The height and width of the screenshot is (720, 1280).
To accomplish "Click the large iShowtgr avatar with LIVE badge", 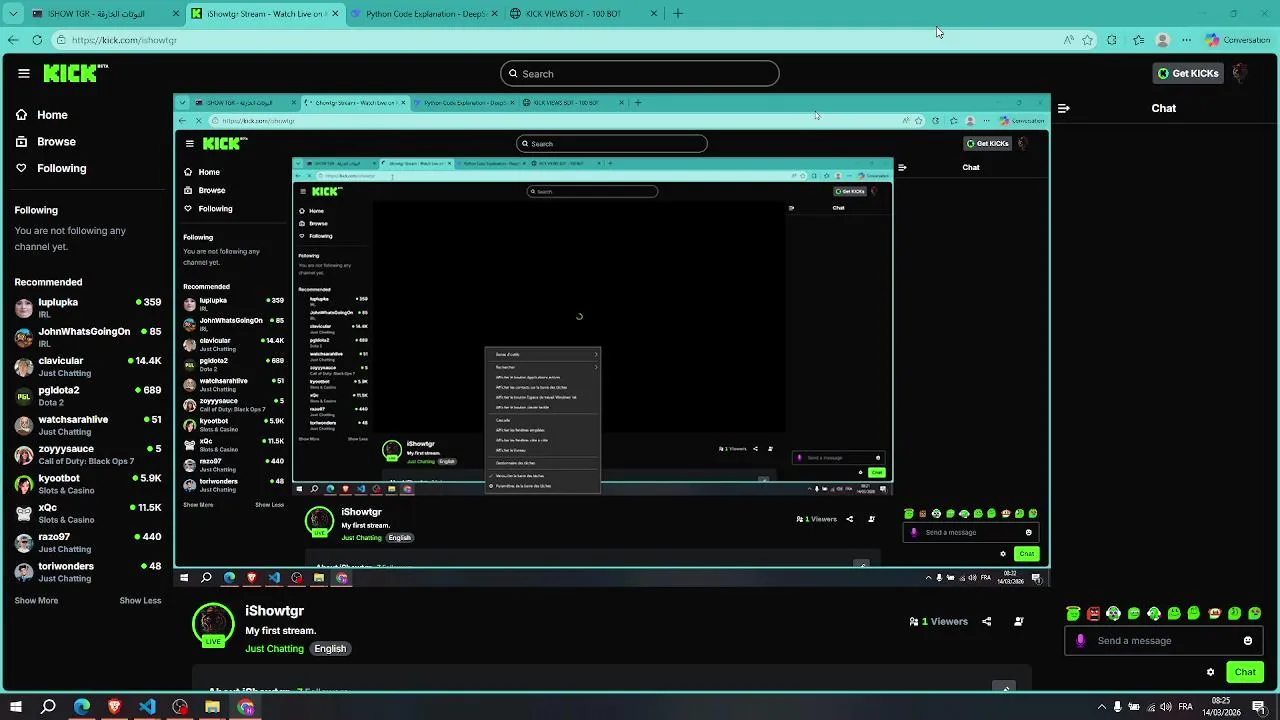I will pyautogui.click(x=213, y=625).
